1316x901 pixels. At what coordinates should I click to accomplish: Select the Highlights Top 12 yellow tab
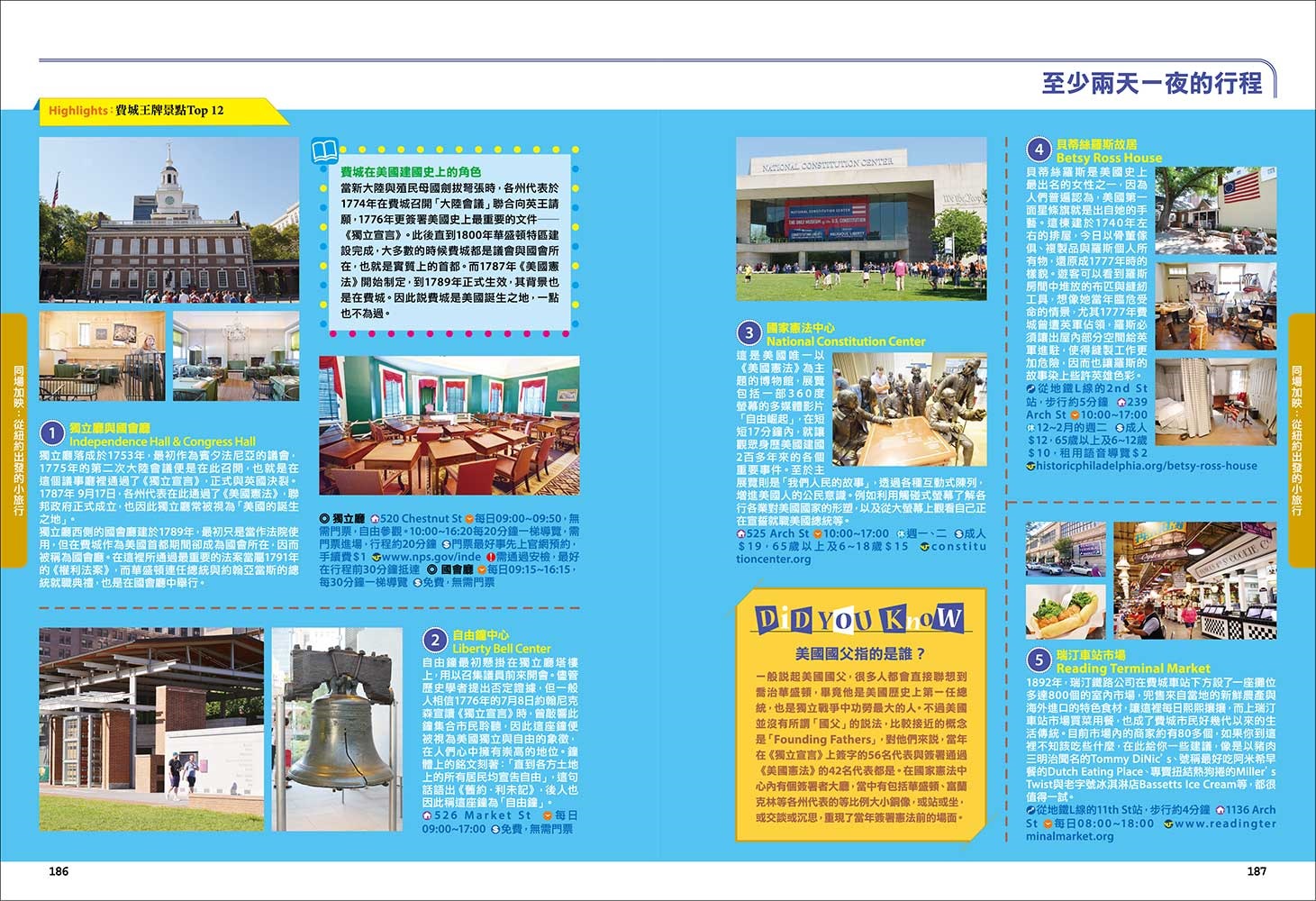(153, 110)
